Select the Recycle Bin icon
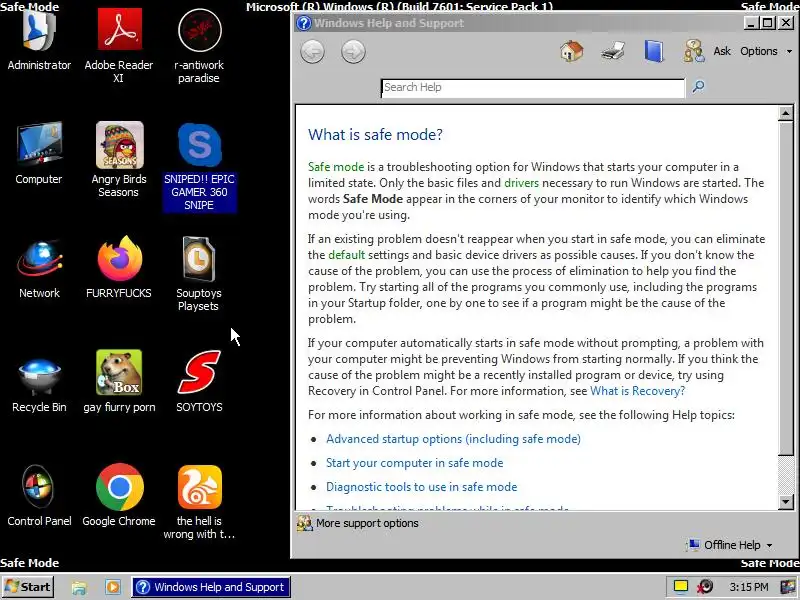 [x=39, y=383]
